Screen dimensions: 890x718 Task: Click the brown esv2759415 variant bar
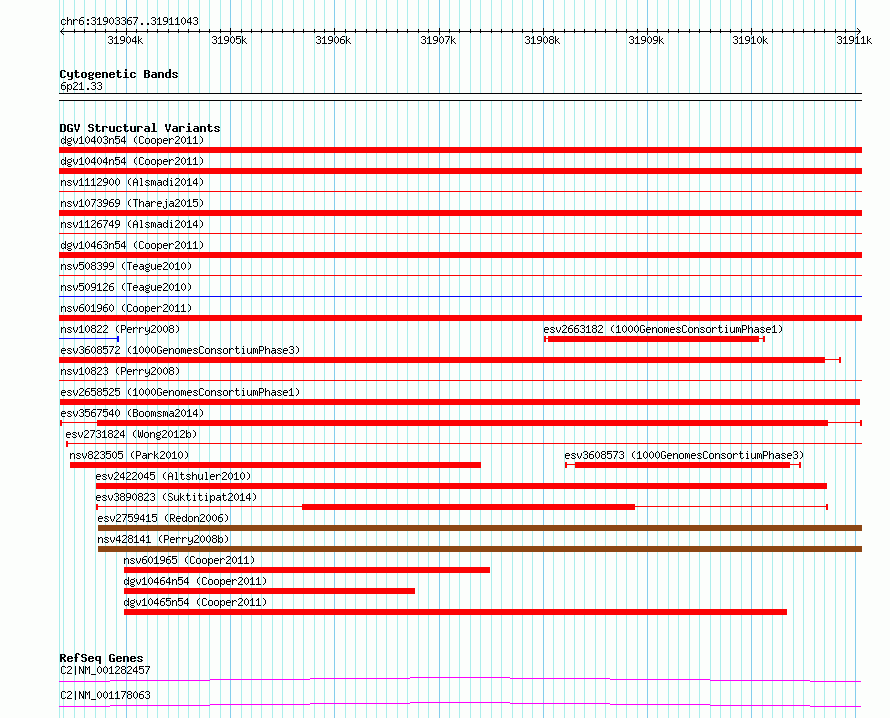pos(480,528)
